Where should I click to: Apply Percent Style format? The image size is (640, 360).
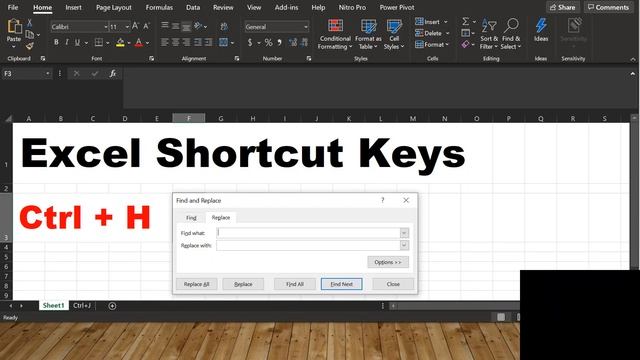(268, 42)
